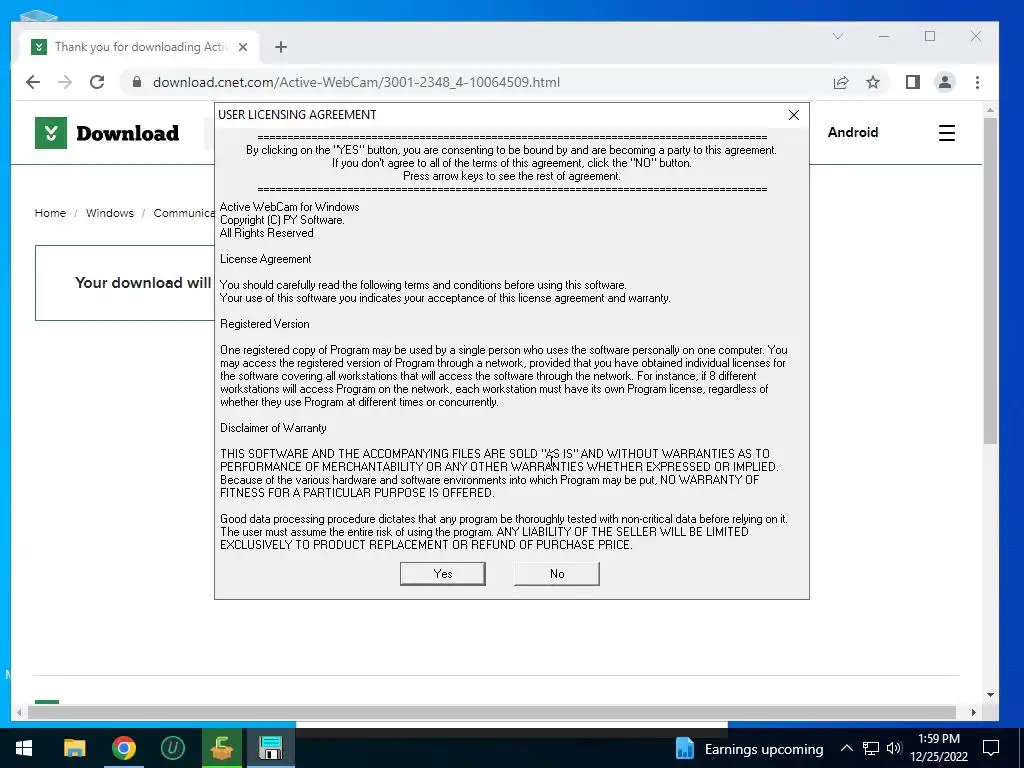Click the 'Registered Version' heading text
1024x768 pixels.
coord(264,324)
